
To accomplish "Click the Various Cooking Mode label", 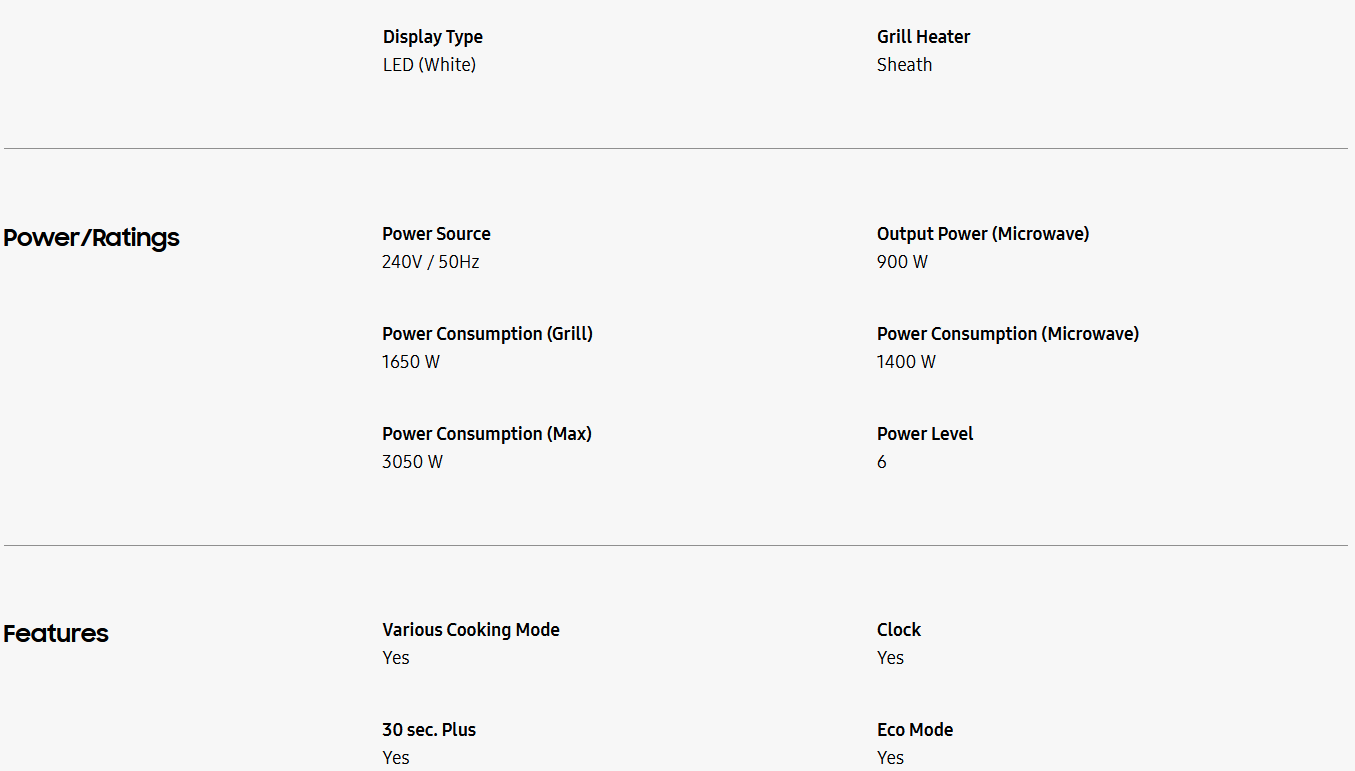I will (470, 630).
